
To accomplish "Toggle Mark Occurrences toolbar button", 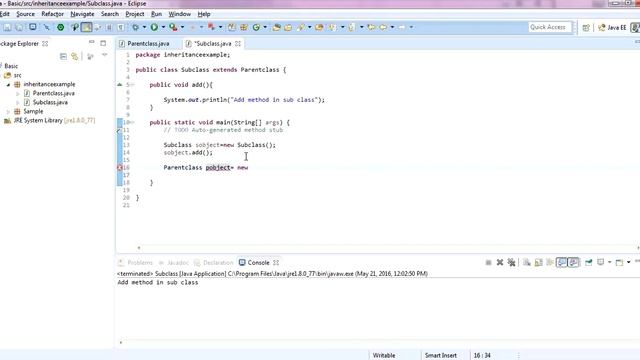I will (x=87, y=27).
